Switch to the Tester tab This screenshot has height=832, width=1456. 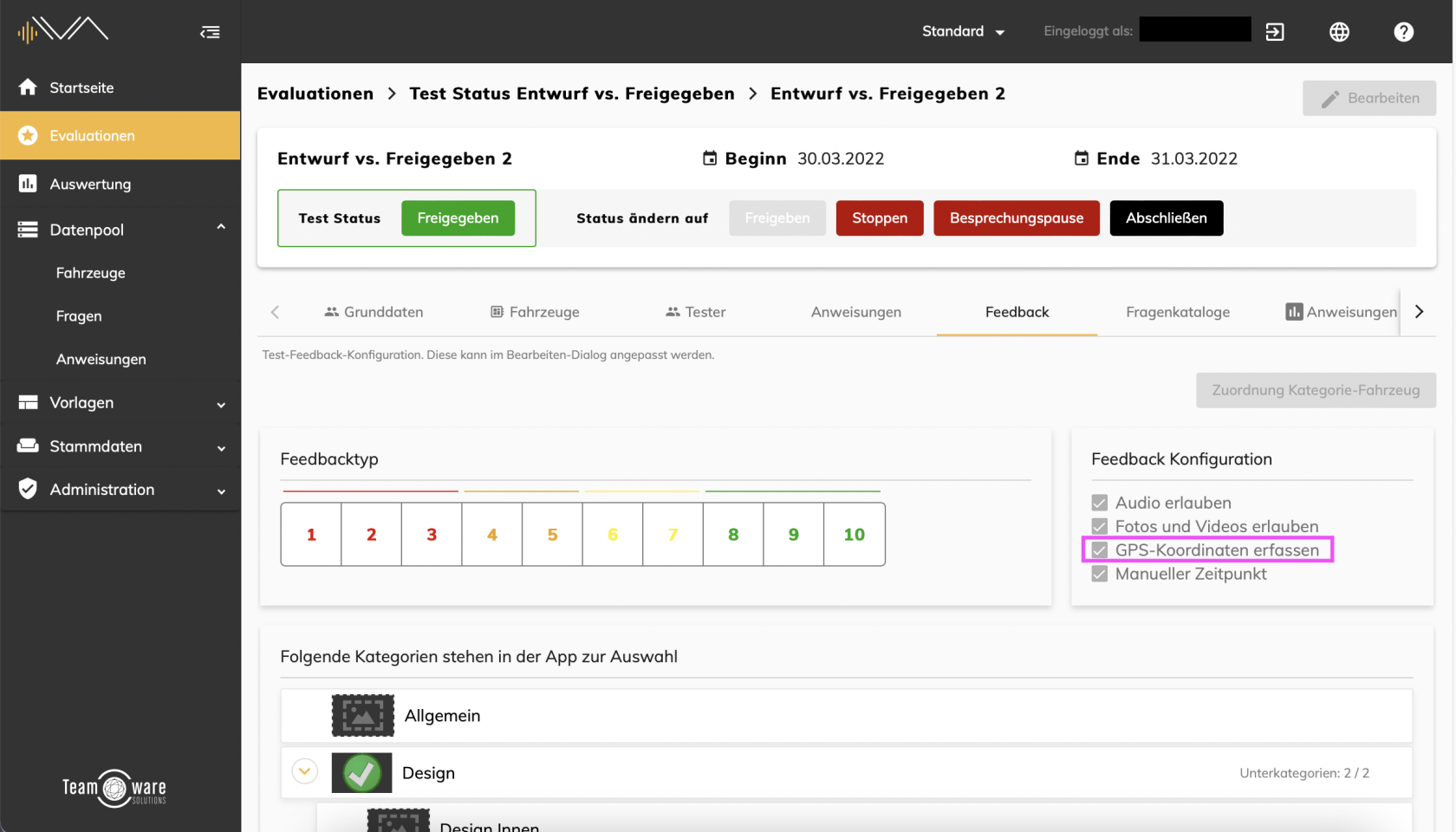click(695, 312)
